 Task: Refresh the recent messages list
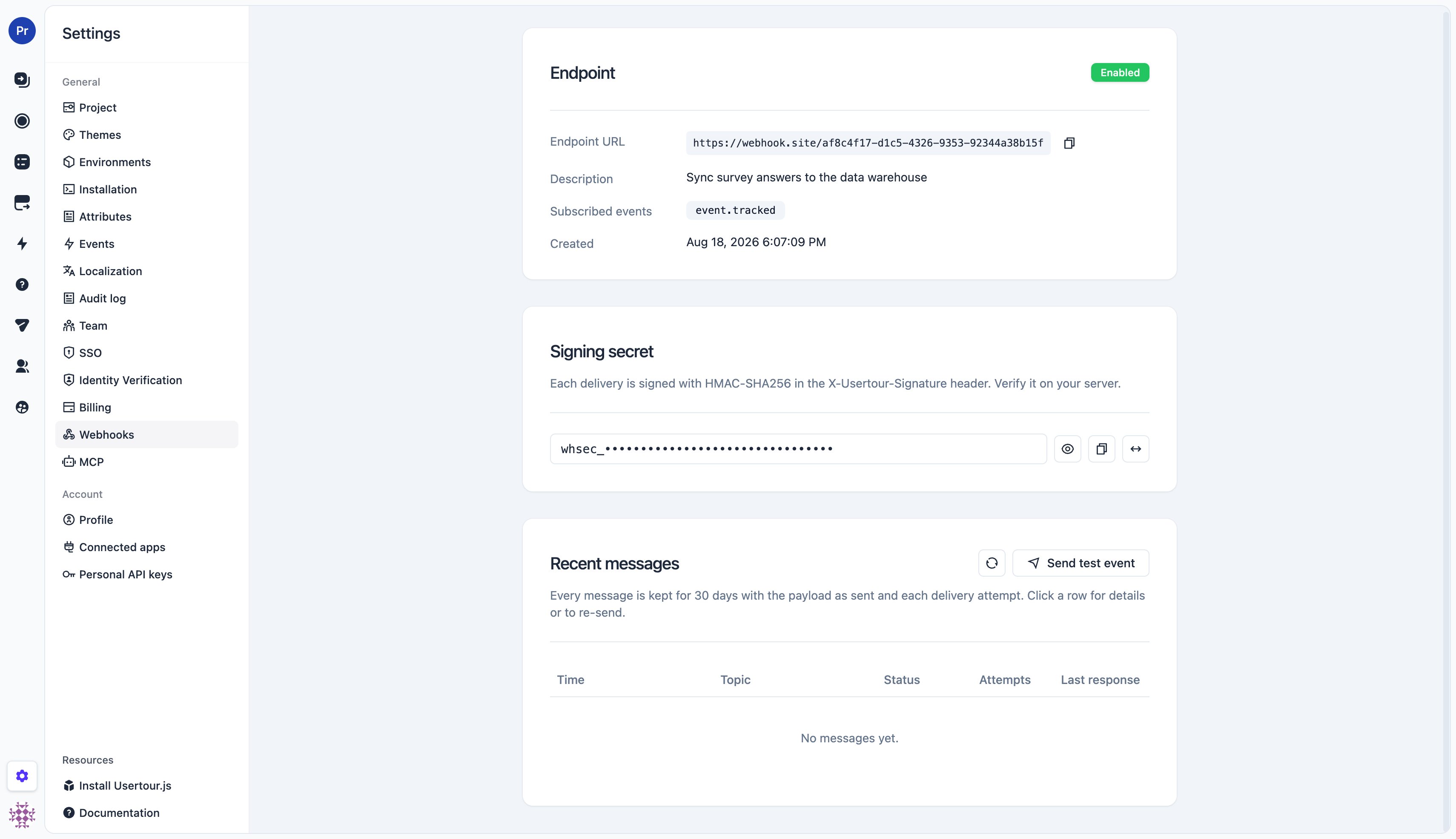(991, 563)
